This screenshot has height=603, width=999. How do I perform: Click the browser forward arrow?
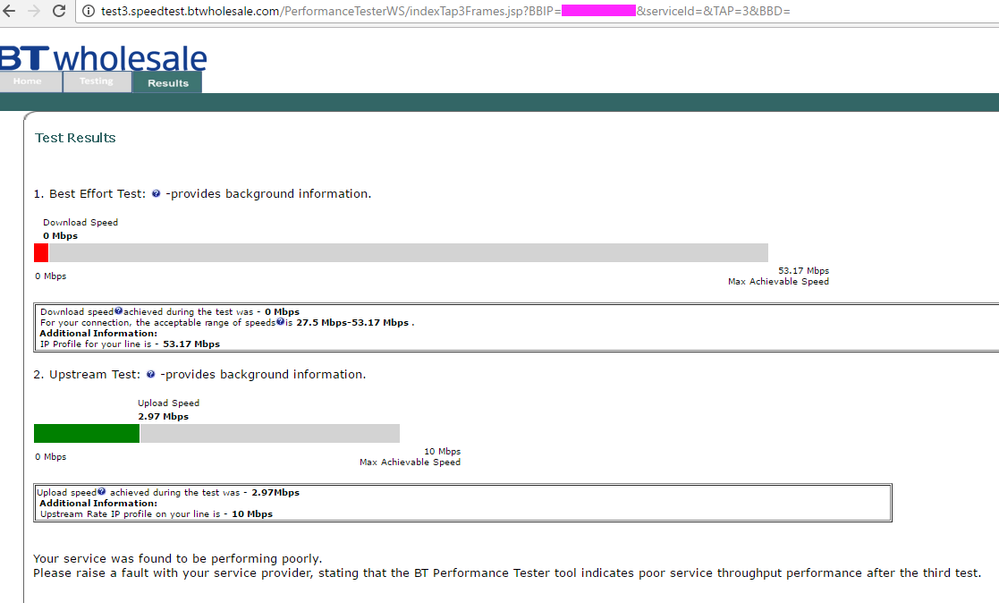coord(34,11)
